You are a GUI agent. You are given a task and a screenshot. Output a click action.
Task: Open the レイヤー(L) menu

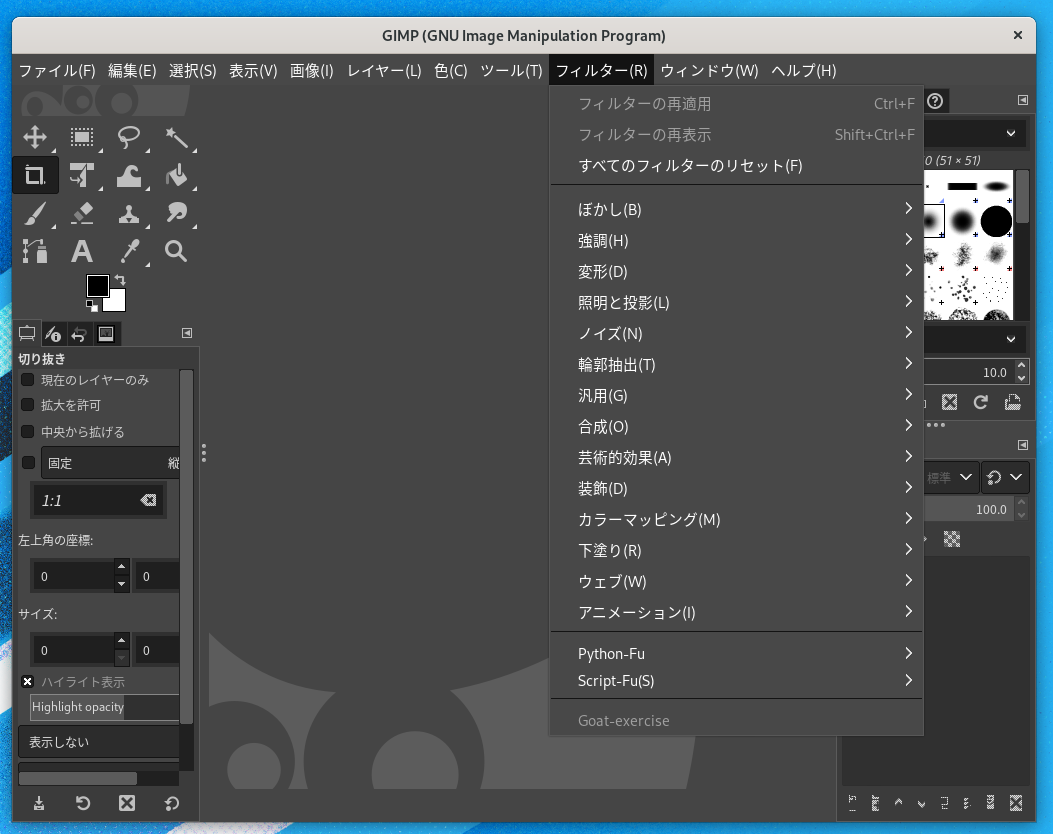[x=384, y=71]
